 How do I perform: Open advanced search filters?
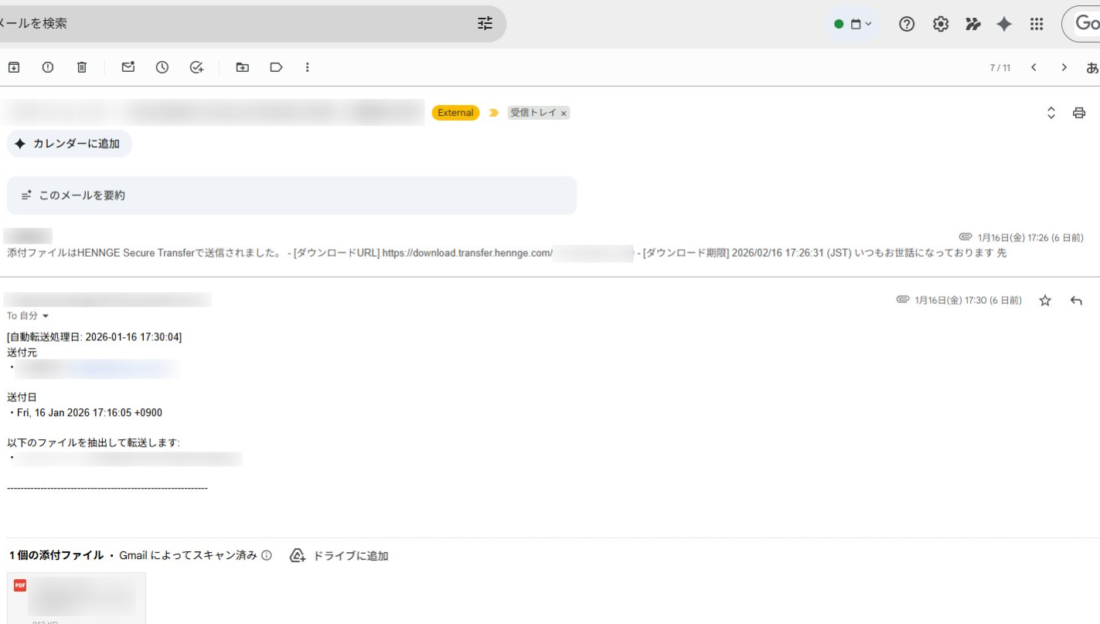coord(485,23)
